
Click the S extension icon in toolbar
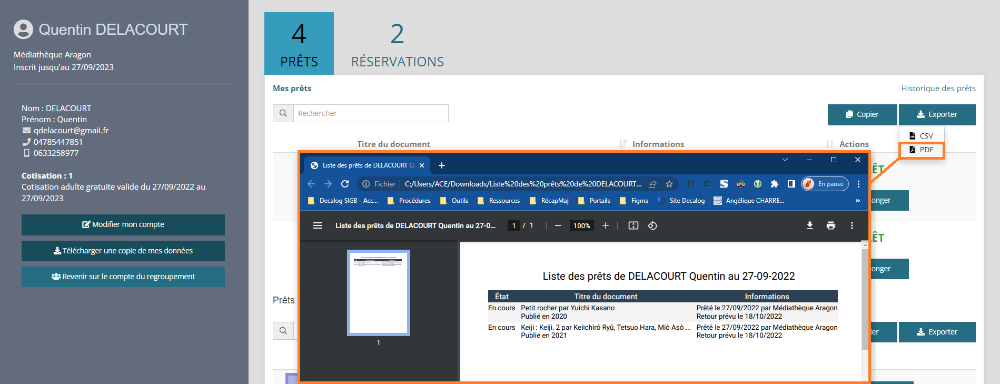(x=724, y=184)
